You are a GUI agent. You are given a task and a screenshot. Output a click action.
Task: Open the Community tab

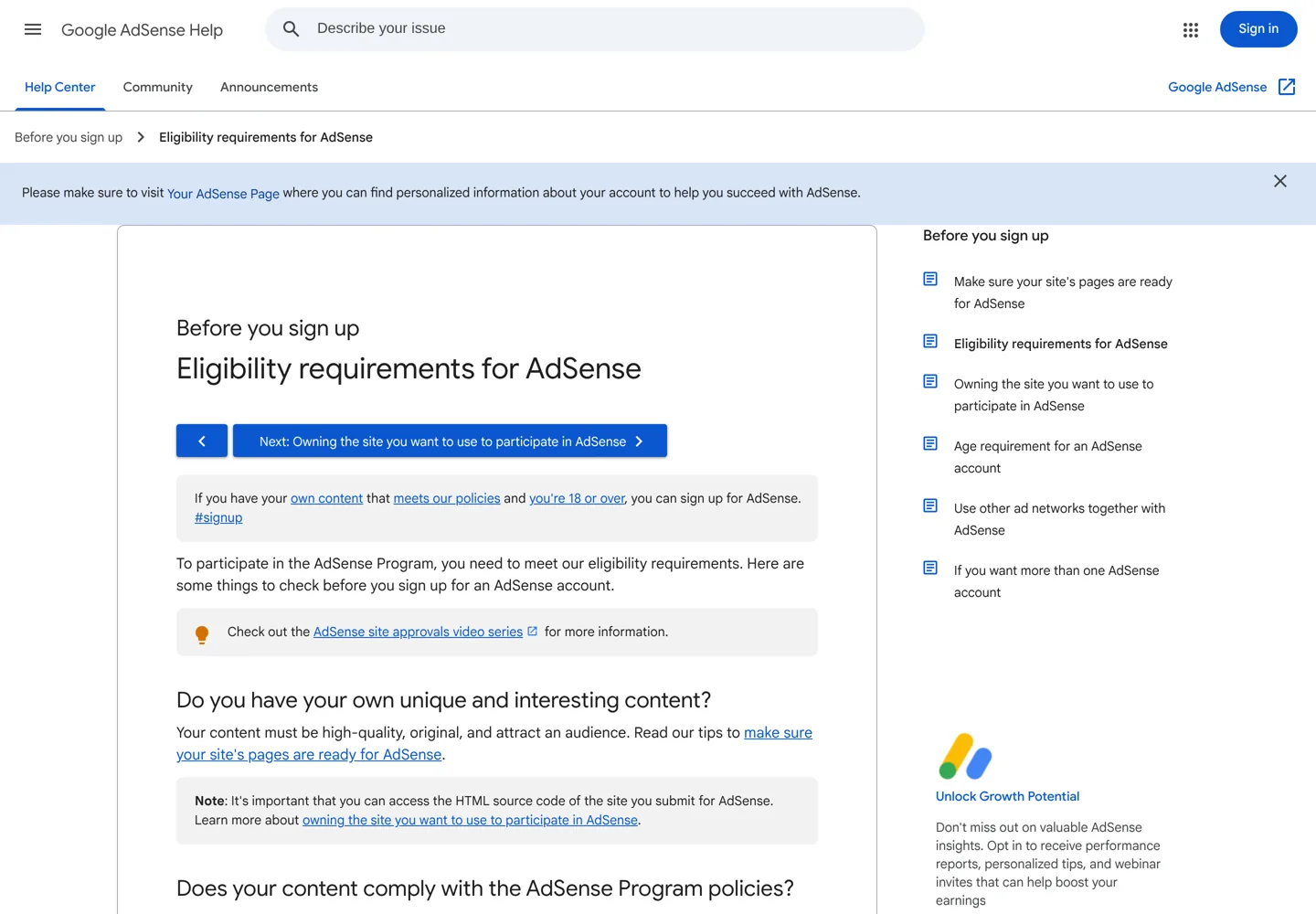click(158, 87)
